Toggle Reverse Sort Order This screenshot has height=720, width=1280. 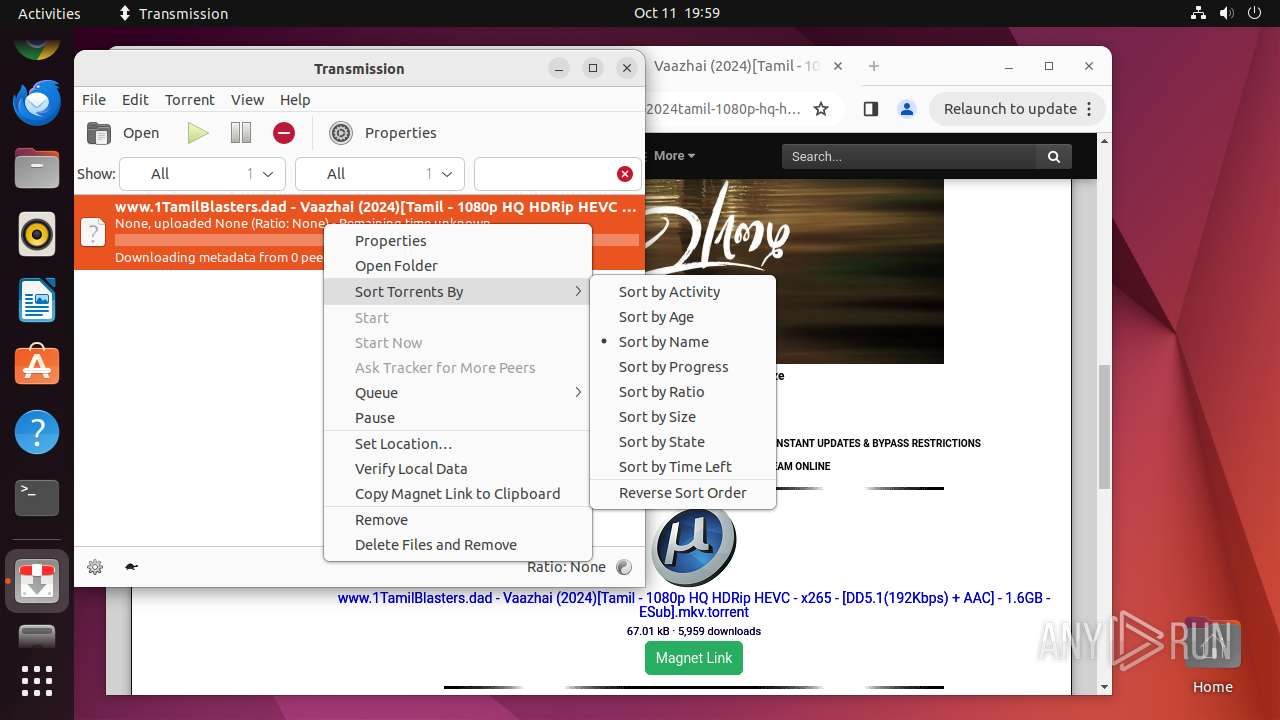(683, 493)
